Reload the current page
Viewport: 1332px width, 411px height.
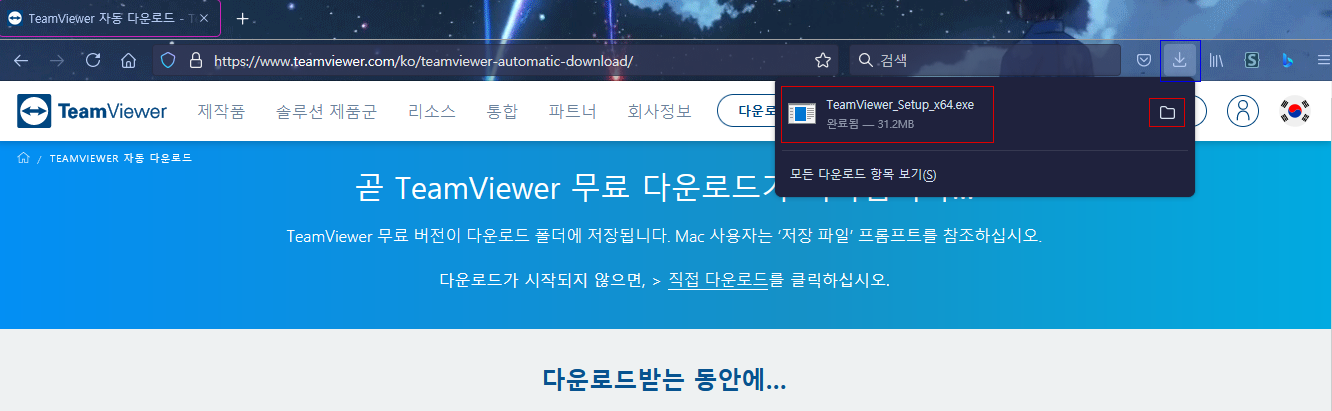point(93,60)
